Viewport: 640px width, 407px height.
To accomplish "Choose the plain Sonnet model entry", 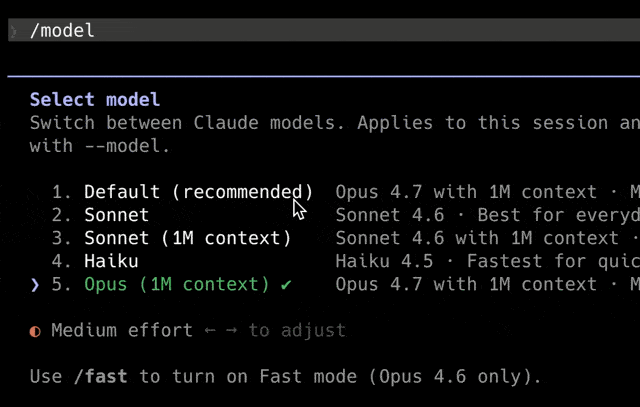I will coord(116,215).
